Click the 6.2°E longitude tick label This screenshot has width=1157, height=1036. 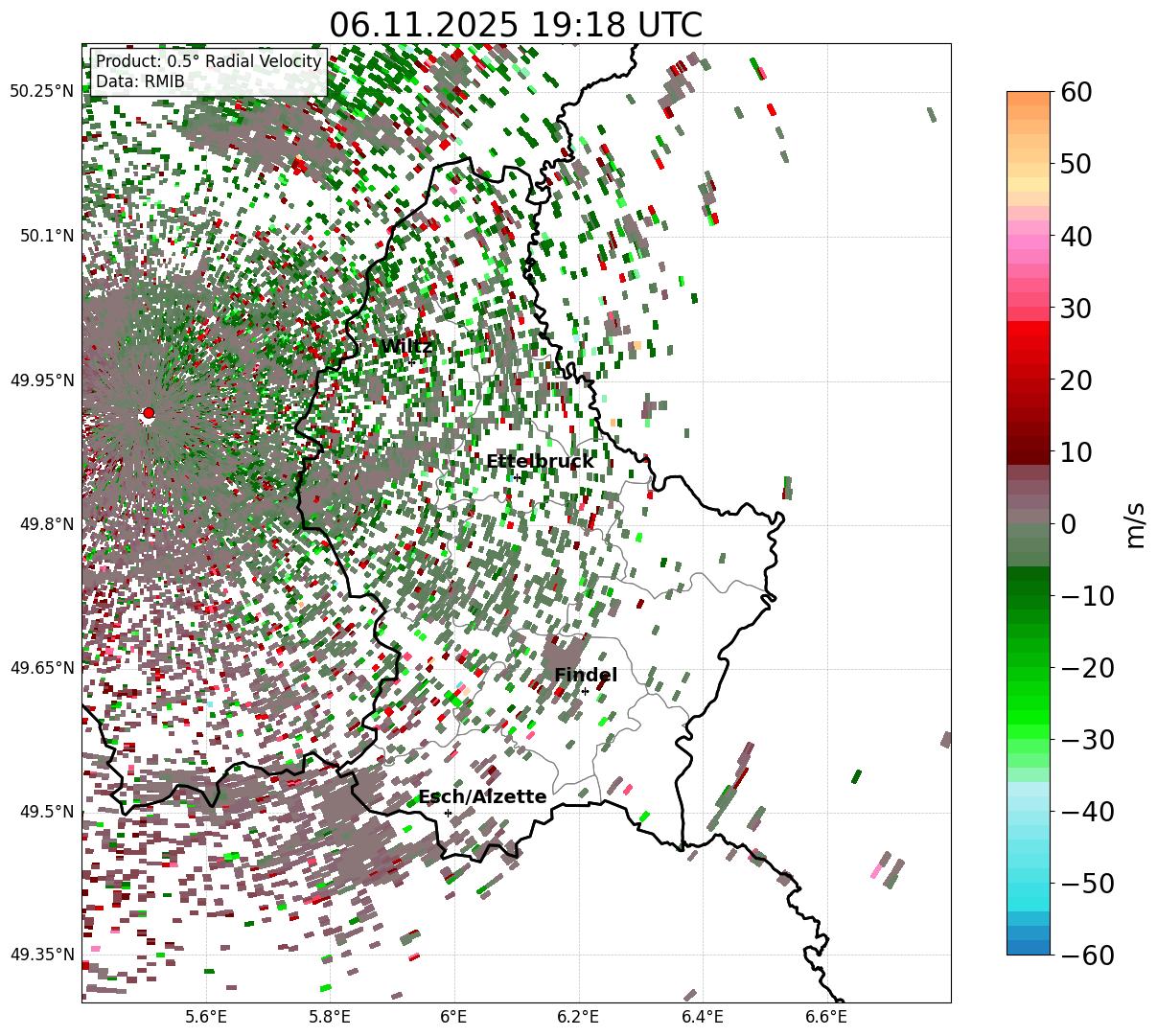(578, 1017)
